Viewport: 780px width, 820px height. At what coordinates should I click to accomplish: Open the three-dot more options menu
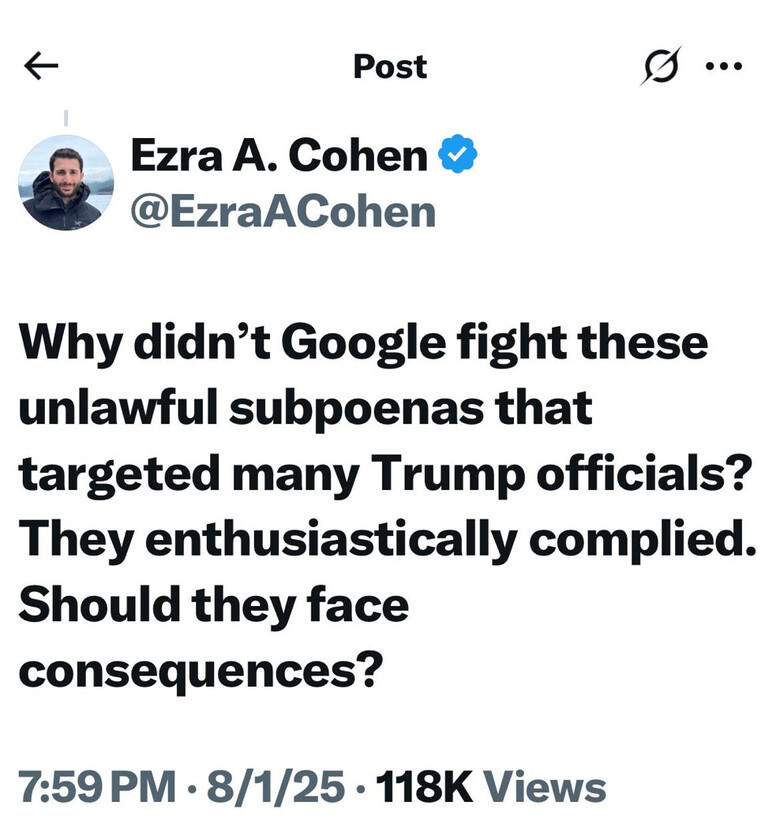coord(724,67)
